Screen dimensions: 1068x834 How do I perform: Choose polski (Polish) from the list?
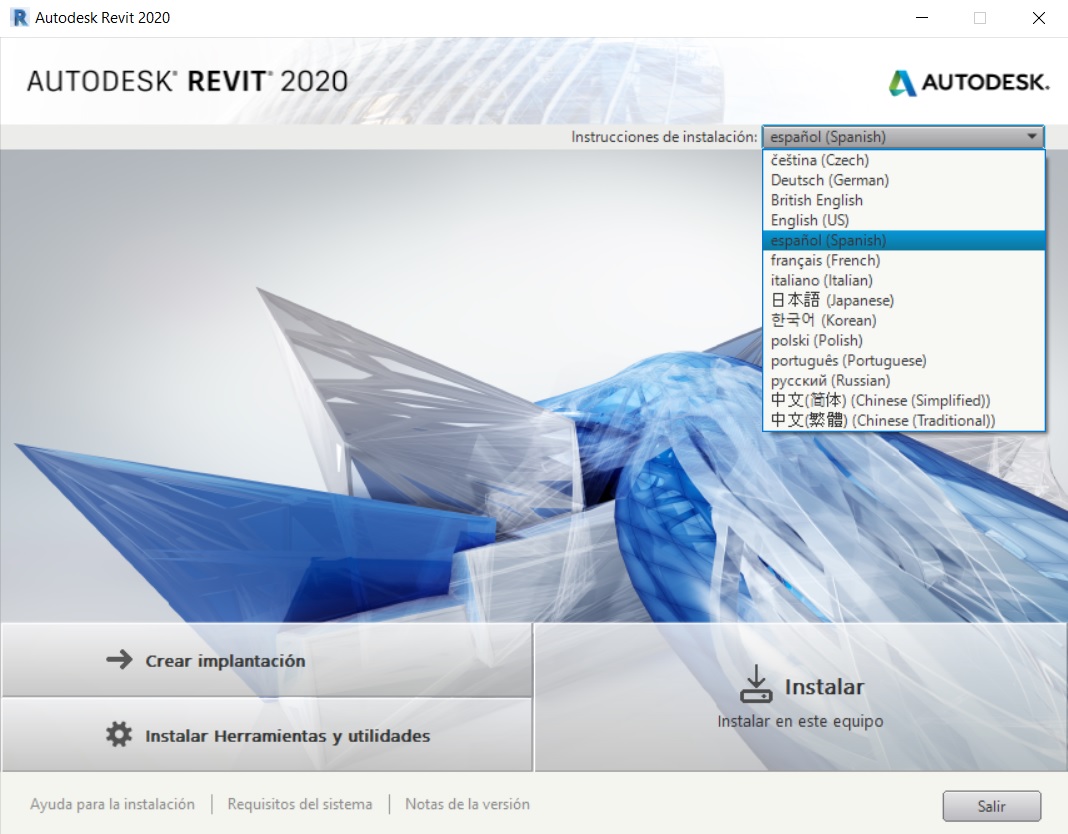[x=903, y=341]
